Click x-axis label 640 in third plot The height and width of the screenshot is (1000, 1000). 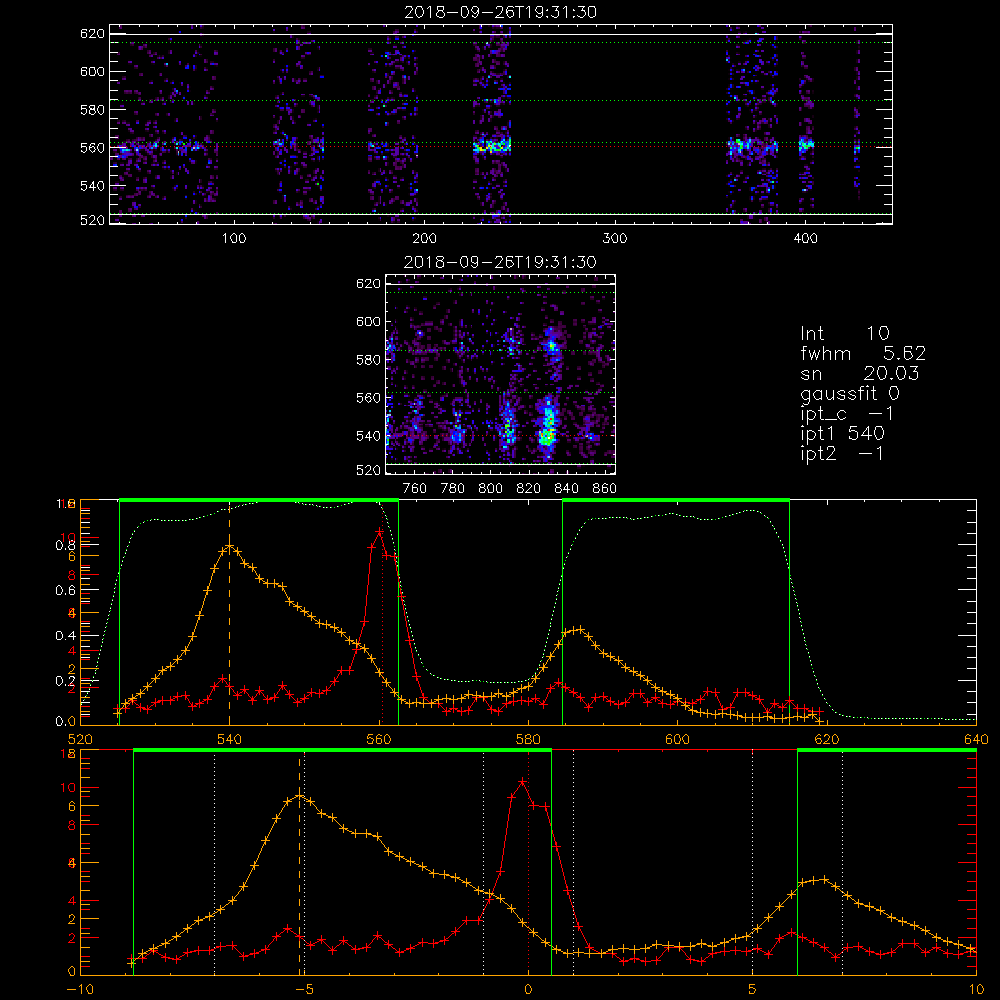coord(976,740)
